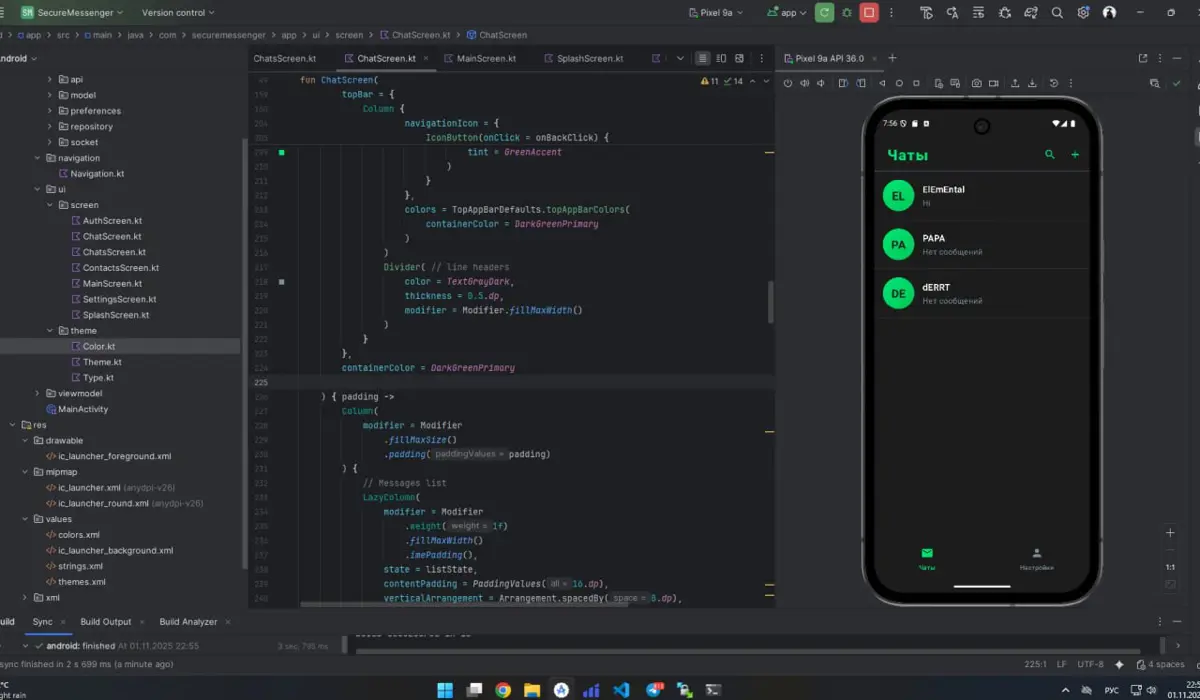Click the emulator Overview square button
Screen dimensions: 1200x700
click(916, 83)
